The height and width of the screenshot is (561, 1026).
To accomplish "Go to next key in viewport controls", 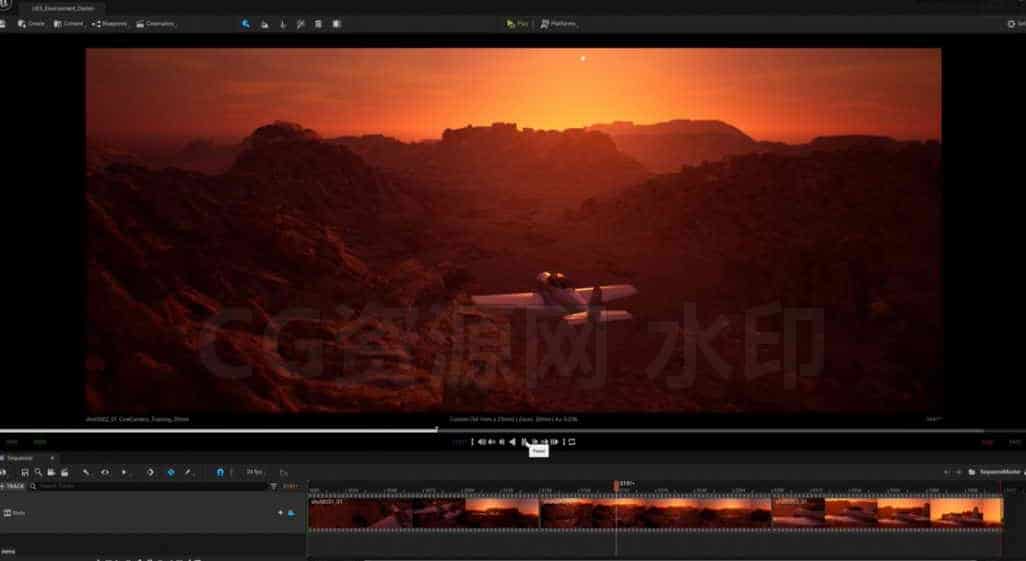I will (544, 442).
